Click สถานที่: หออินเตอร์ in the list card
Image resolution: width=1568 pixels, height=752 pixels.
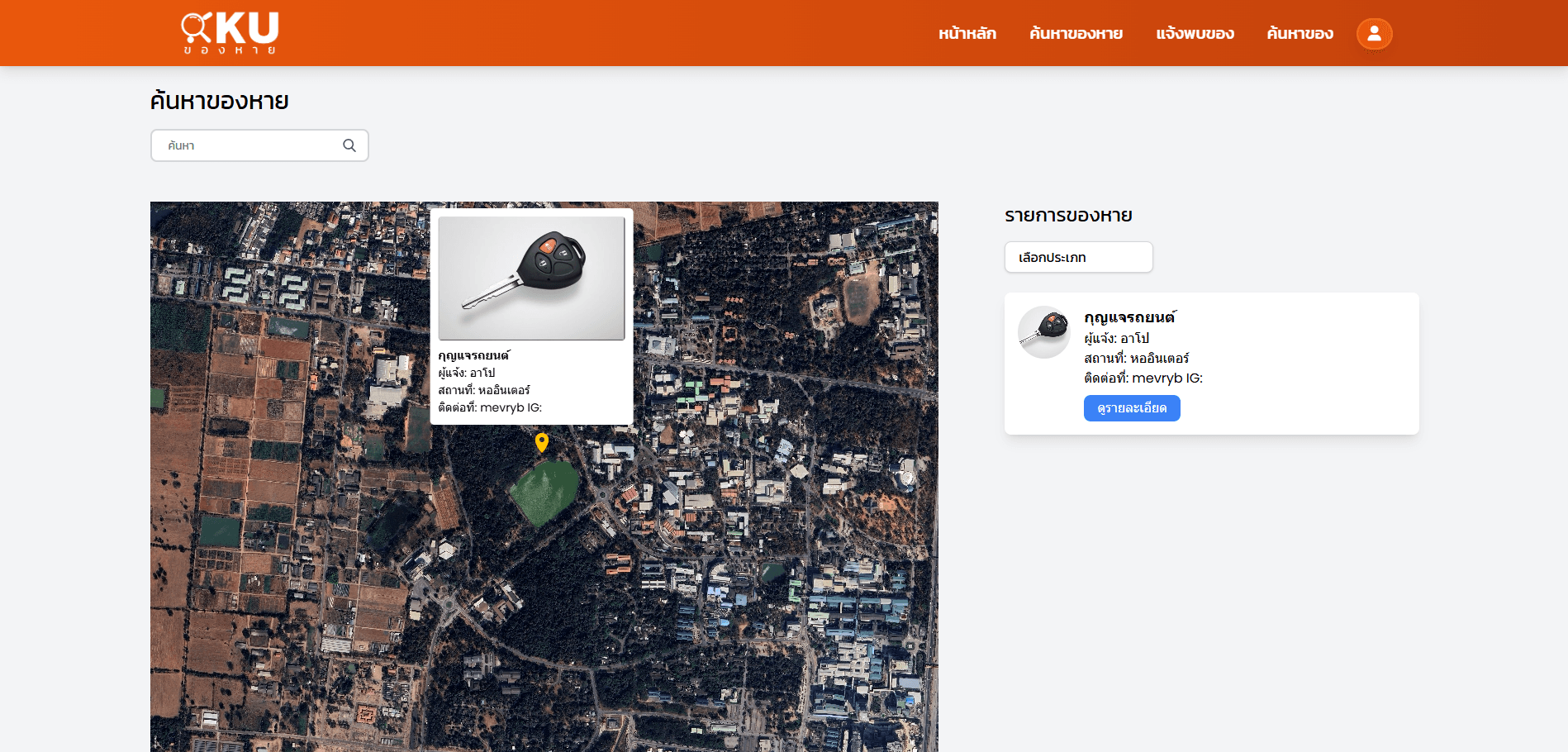click(x=1136, y=359)
